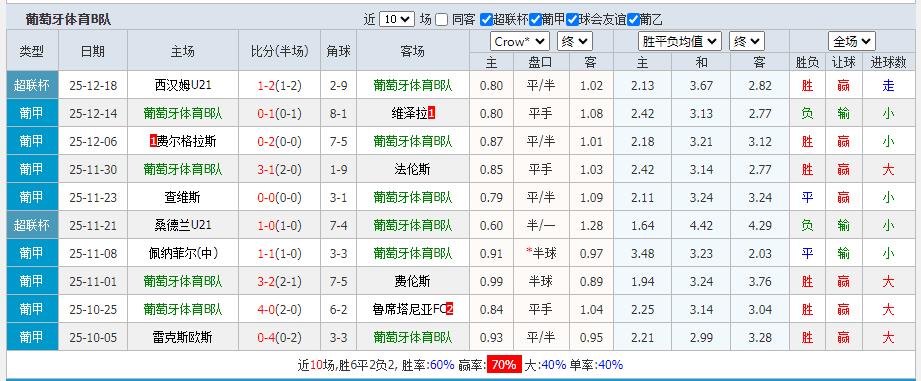Viewport: 921px width, 381px height.
Task: Open score 1-2(1-2) on 25-12-18
Action: pos(280,86)
